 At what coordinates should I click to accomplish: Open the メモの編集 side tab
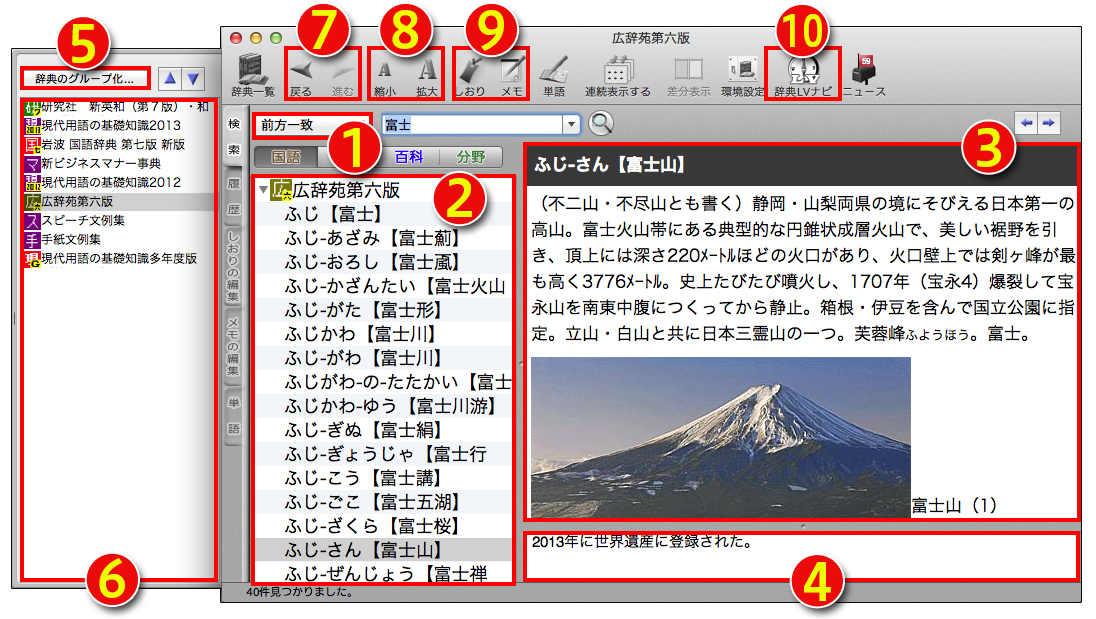234,347
